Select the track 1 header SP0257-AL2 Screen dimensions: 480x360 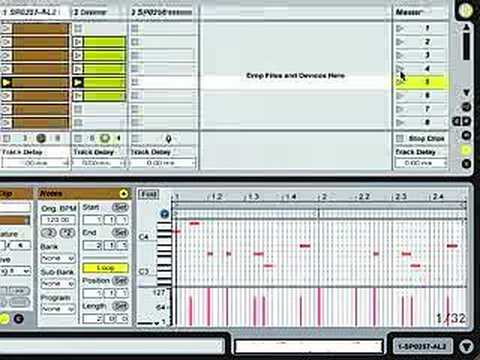point(35,12)
